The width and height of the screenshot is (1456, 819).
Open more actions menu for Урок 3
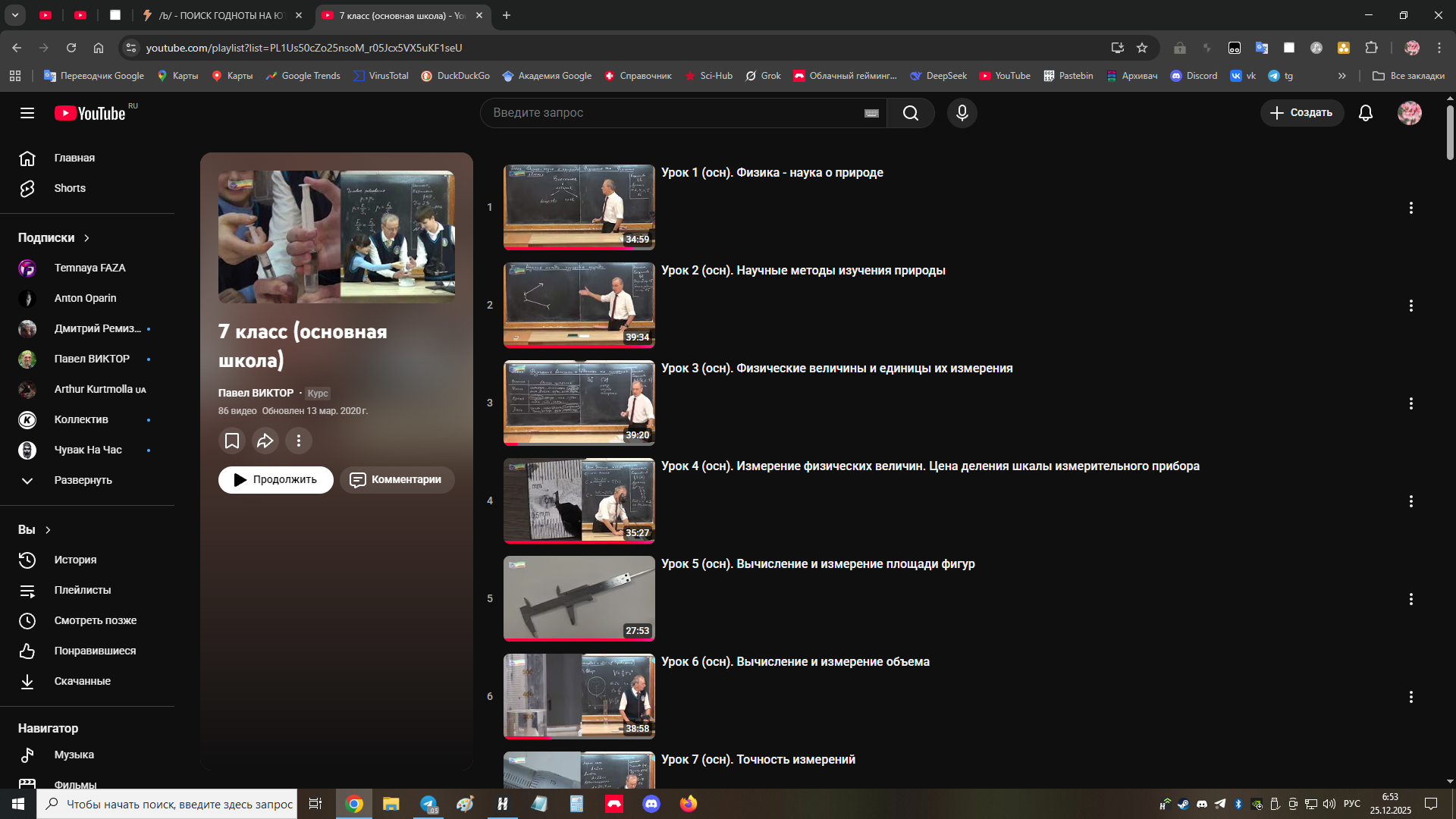coord(1410,403)
